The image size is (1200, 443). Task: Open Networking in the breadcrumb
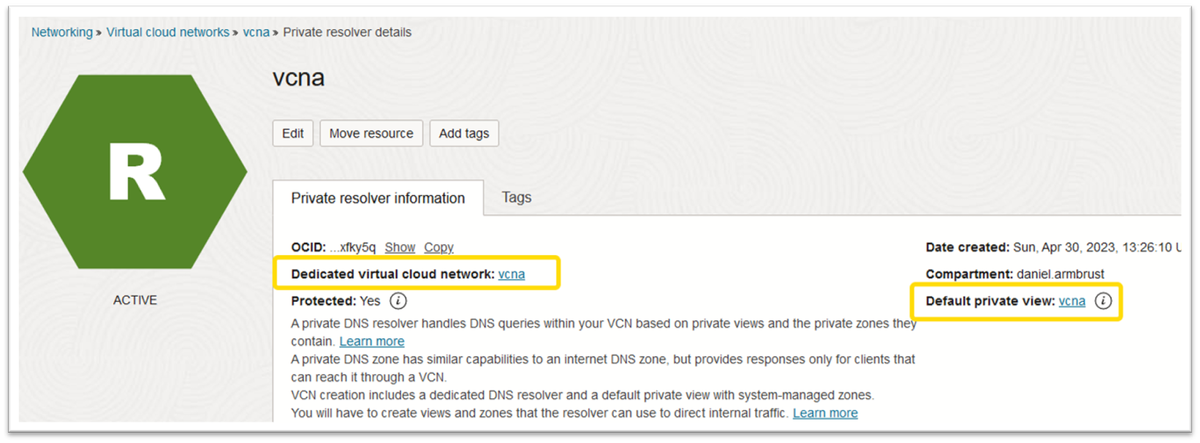(61, 32)
